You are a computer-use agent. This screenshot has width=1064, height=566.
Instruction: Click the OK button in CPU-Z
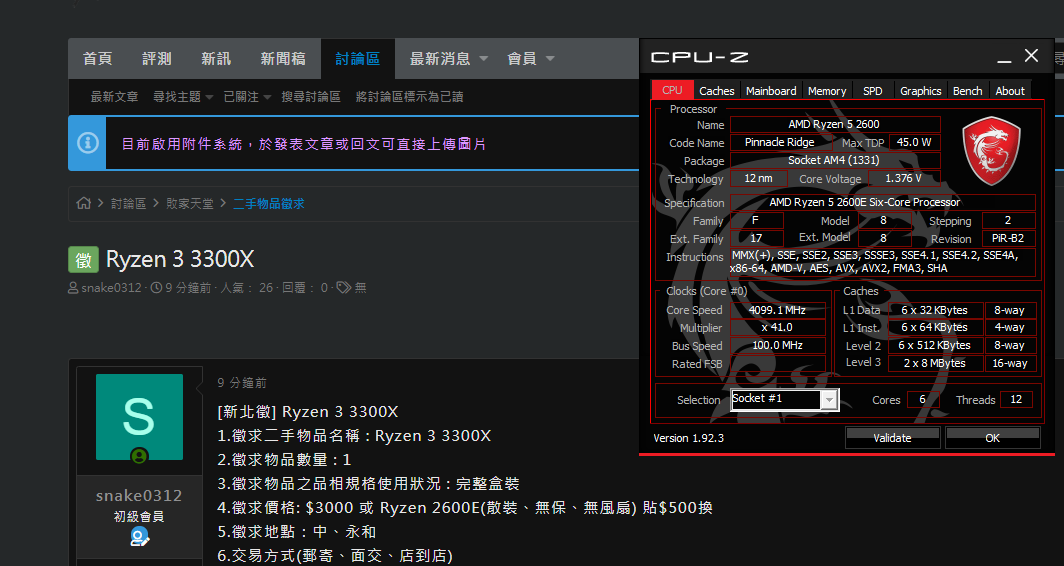pyautogui.click(x=992, y=438)
